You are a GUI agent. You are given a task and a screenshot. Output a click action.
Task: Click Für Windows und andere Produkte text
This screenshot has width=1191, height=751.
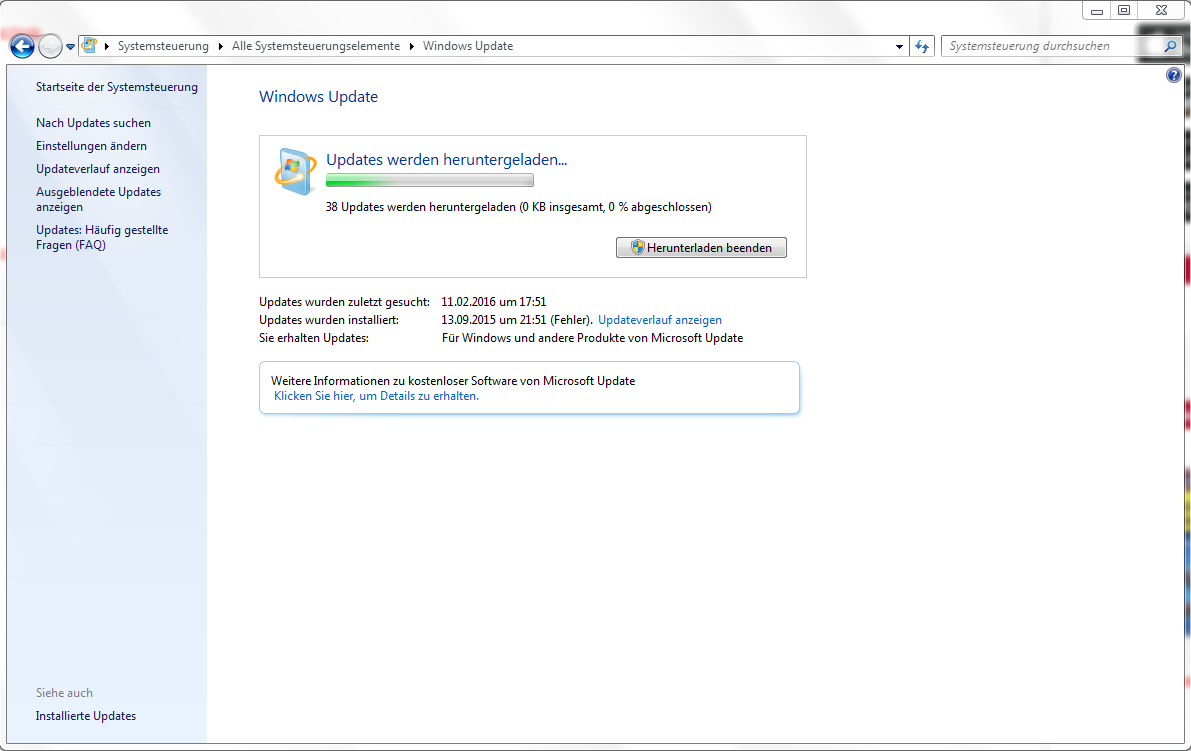pyautogui.click(x=592, y=339)
